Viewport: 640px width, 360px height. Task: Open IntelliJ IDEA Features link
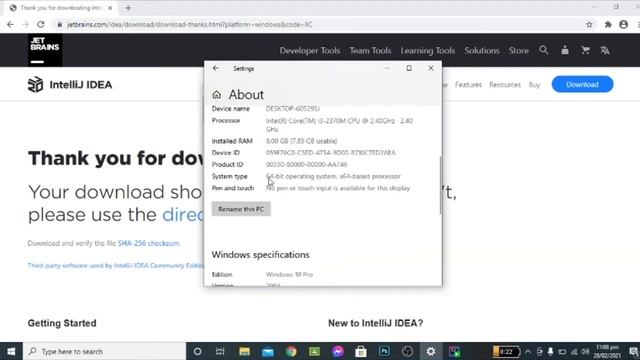point(468,84)
